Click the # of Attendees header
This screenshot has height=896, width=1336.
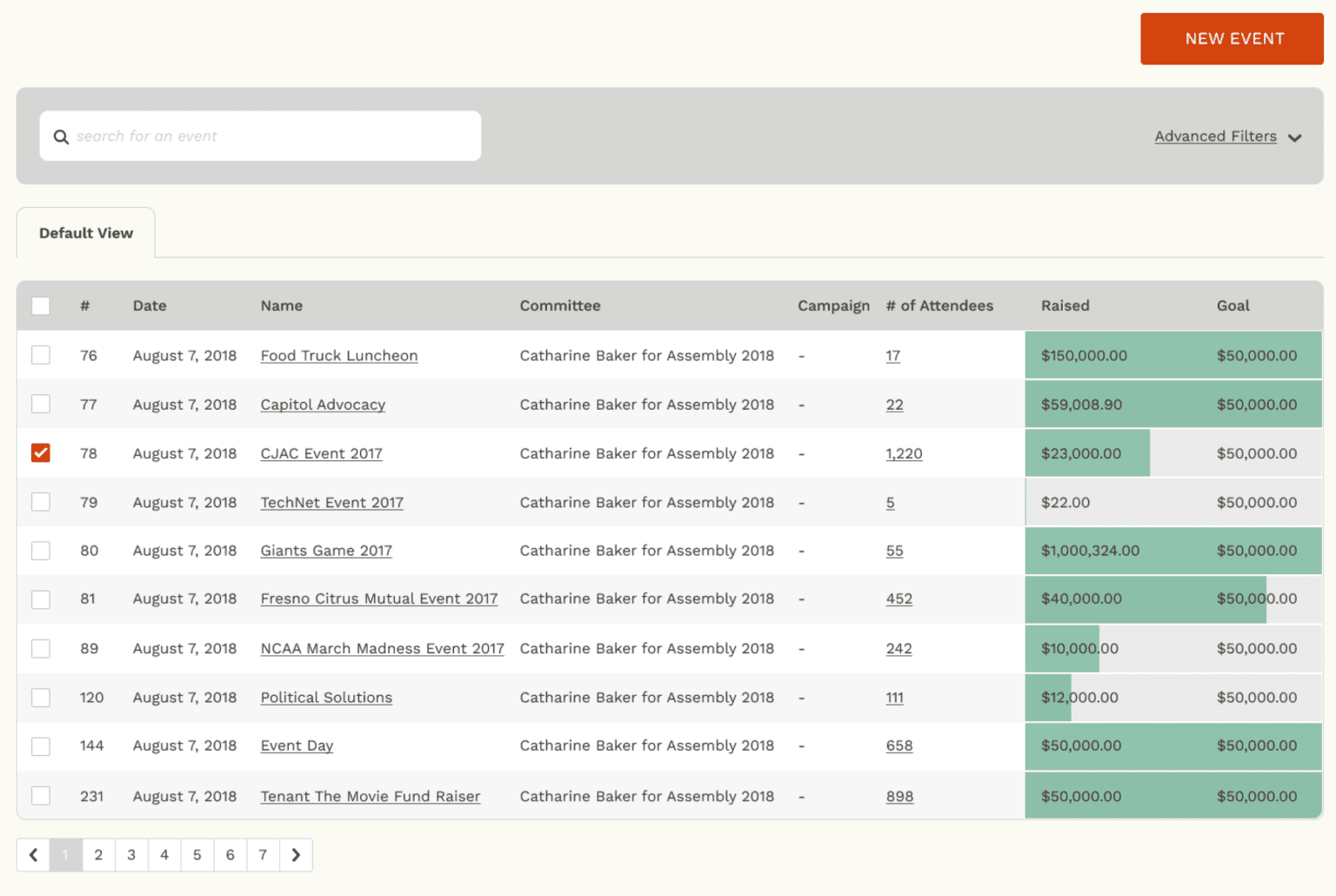tap(939, 305)
